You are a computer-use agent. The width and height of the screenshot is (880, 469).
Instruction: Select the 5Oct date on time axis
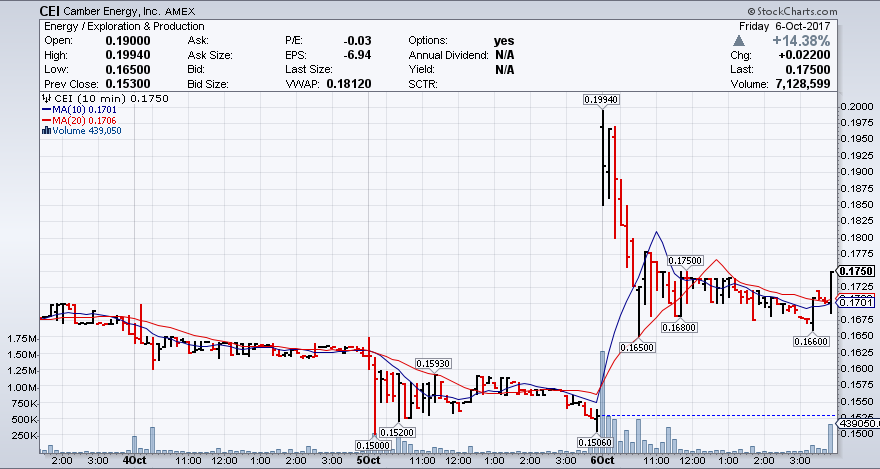point(368,460)
